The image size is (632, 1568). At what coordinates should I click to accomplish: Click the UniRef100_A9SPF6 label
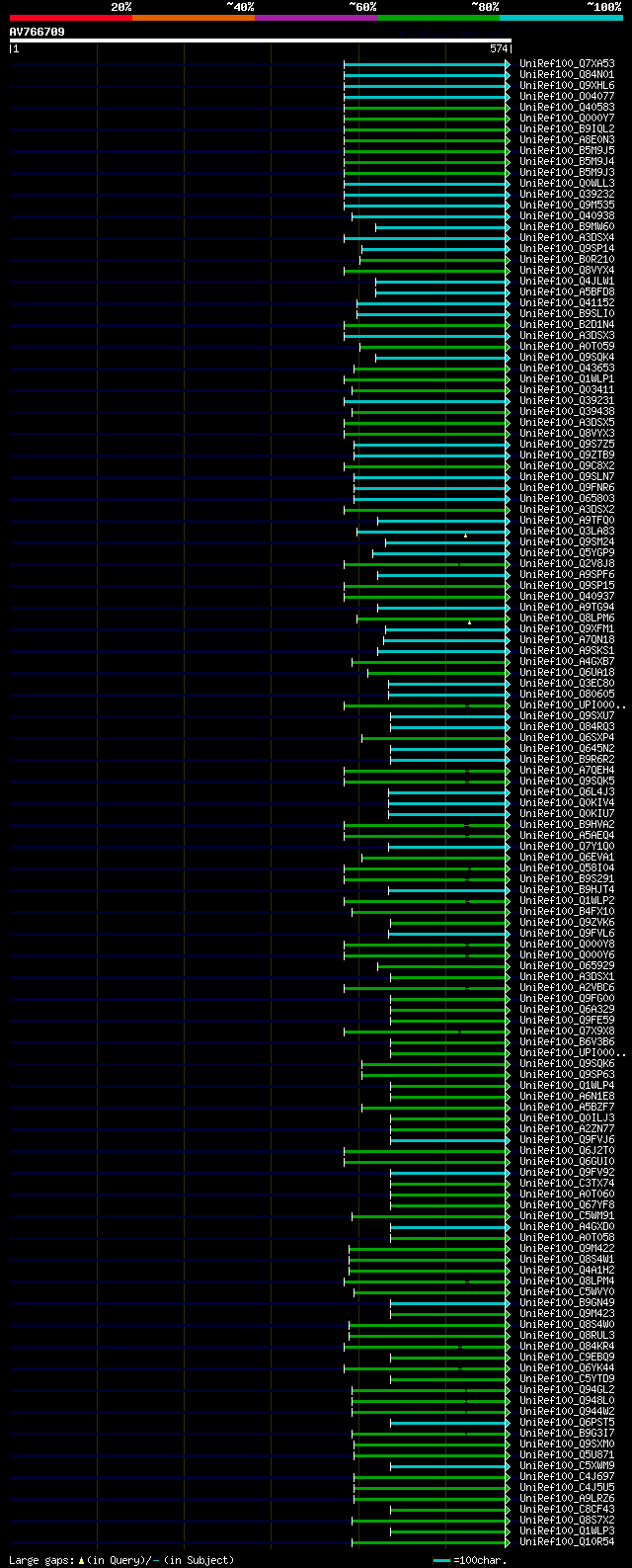pos(567,574)
